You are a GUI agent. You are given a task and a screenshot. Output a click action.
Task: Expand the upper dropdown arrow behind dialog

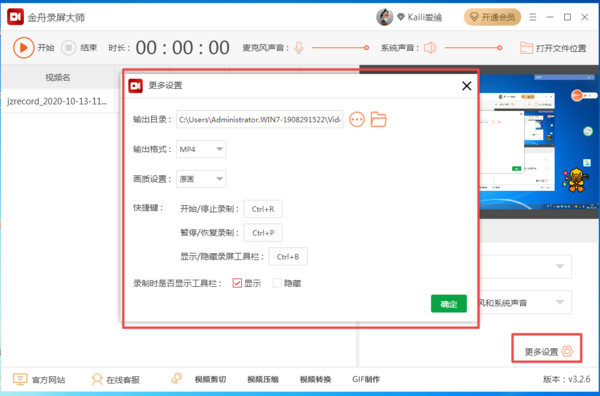[559, 266]
